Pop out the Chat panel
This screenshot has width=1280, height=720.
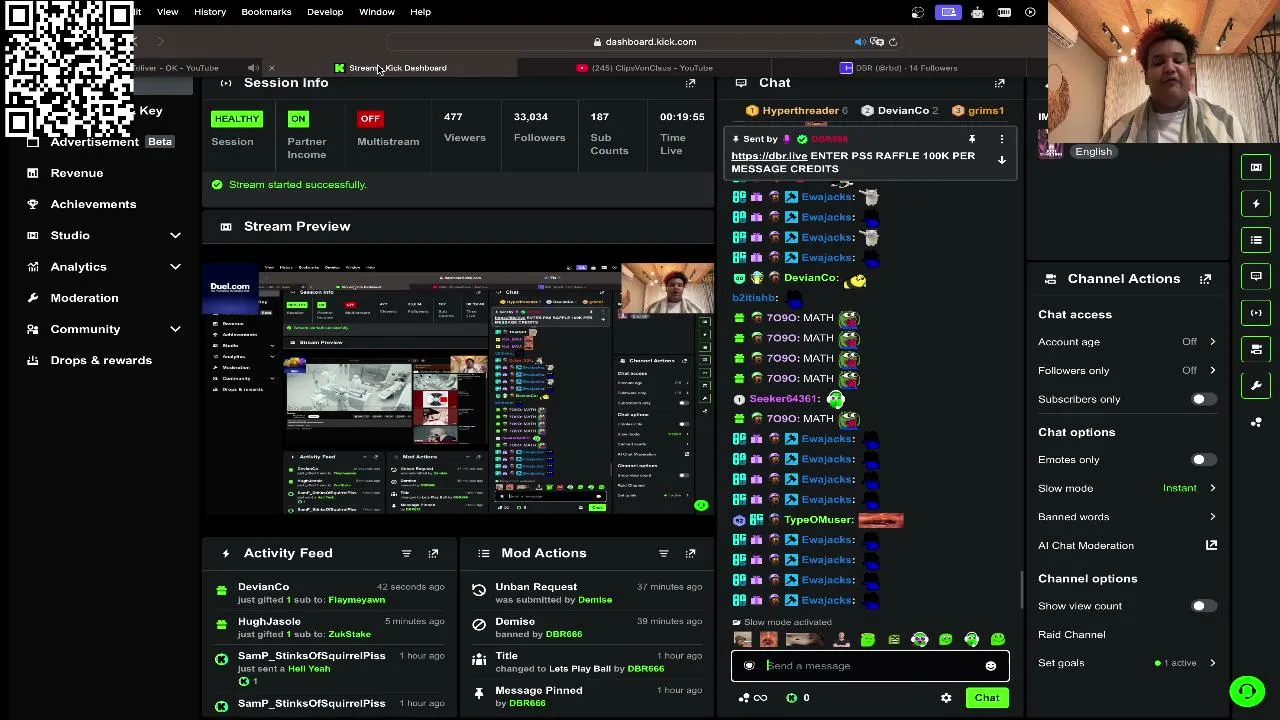click(x=999, y=83)
